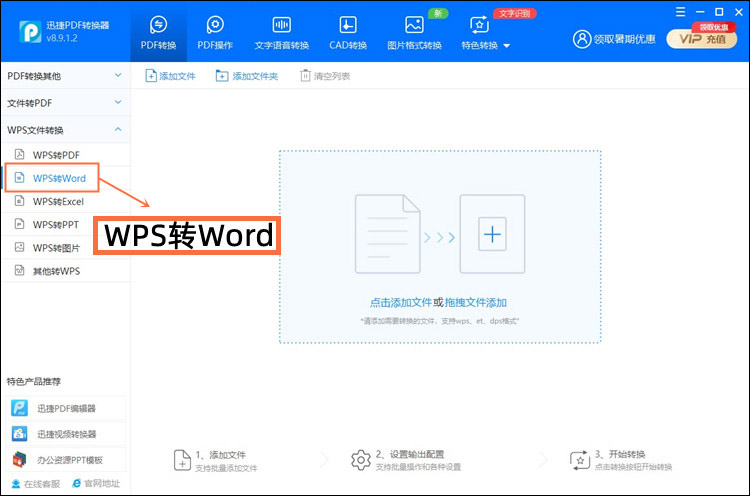Click 领取暑期优惠 link
Image resolution: width=750 pixels, height=496 pixels.
tap(624, 39)
